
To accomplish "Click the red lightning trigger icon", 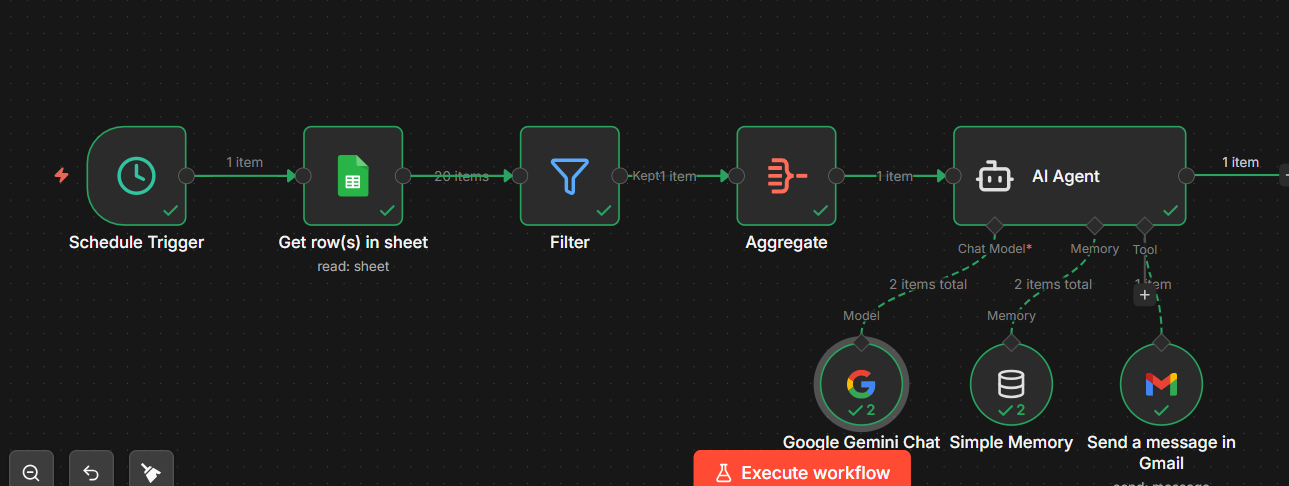I will [61, 176].
